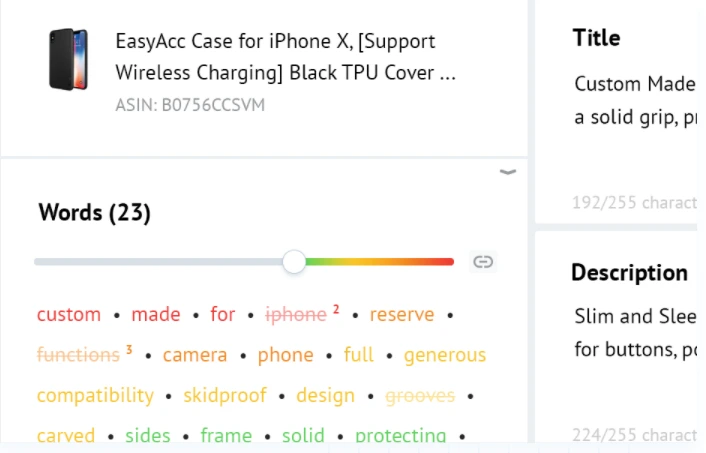This screenshot has width=706, height=453.
Task: Select the word 'protecting'
Action: pyautogui.click(x=401, y=435)
